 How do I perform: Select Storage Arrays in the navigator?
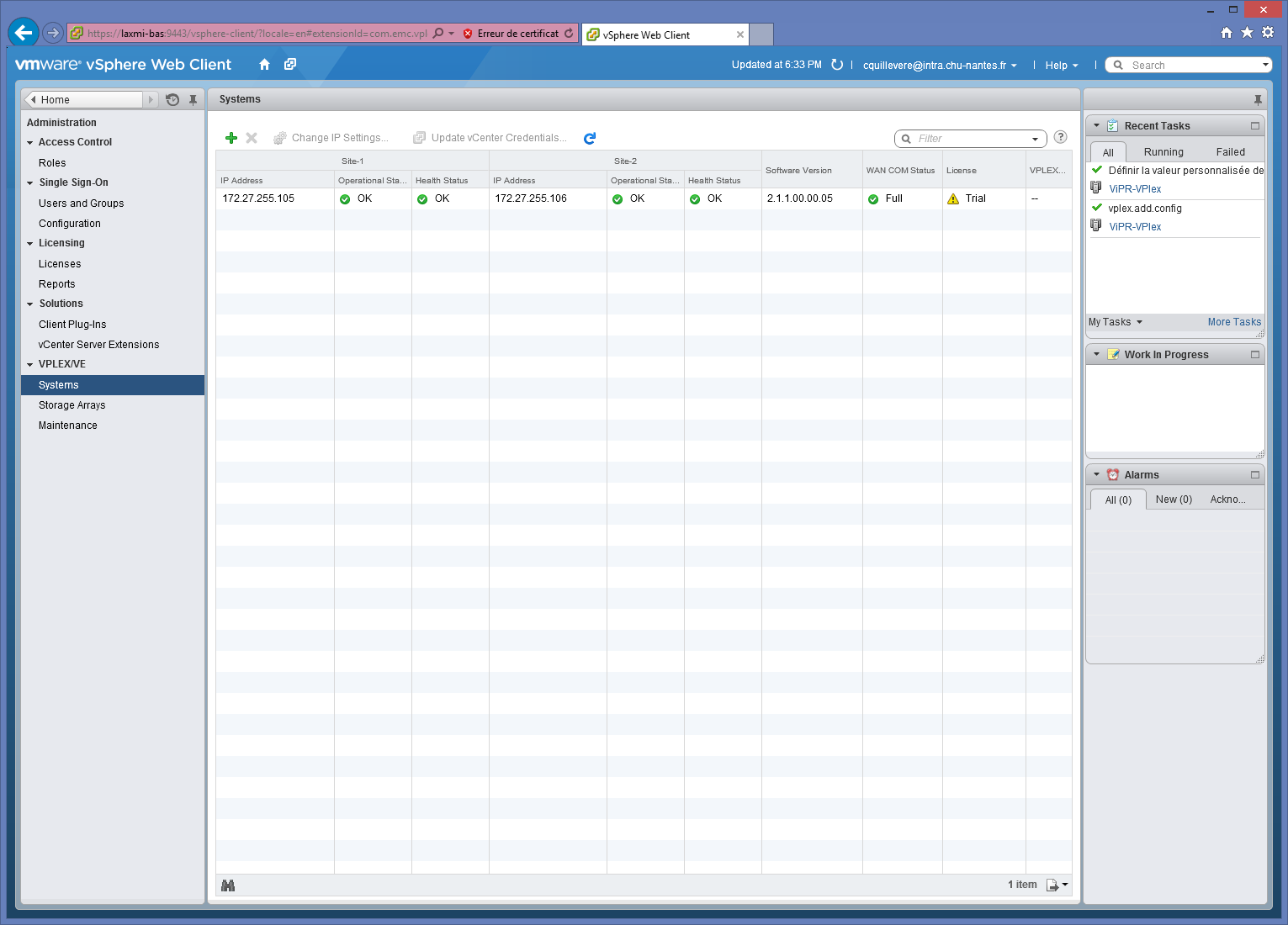click(x=72, y=405)
